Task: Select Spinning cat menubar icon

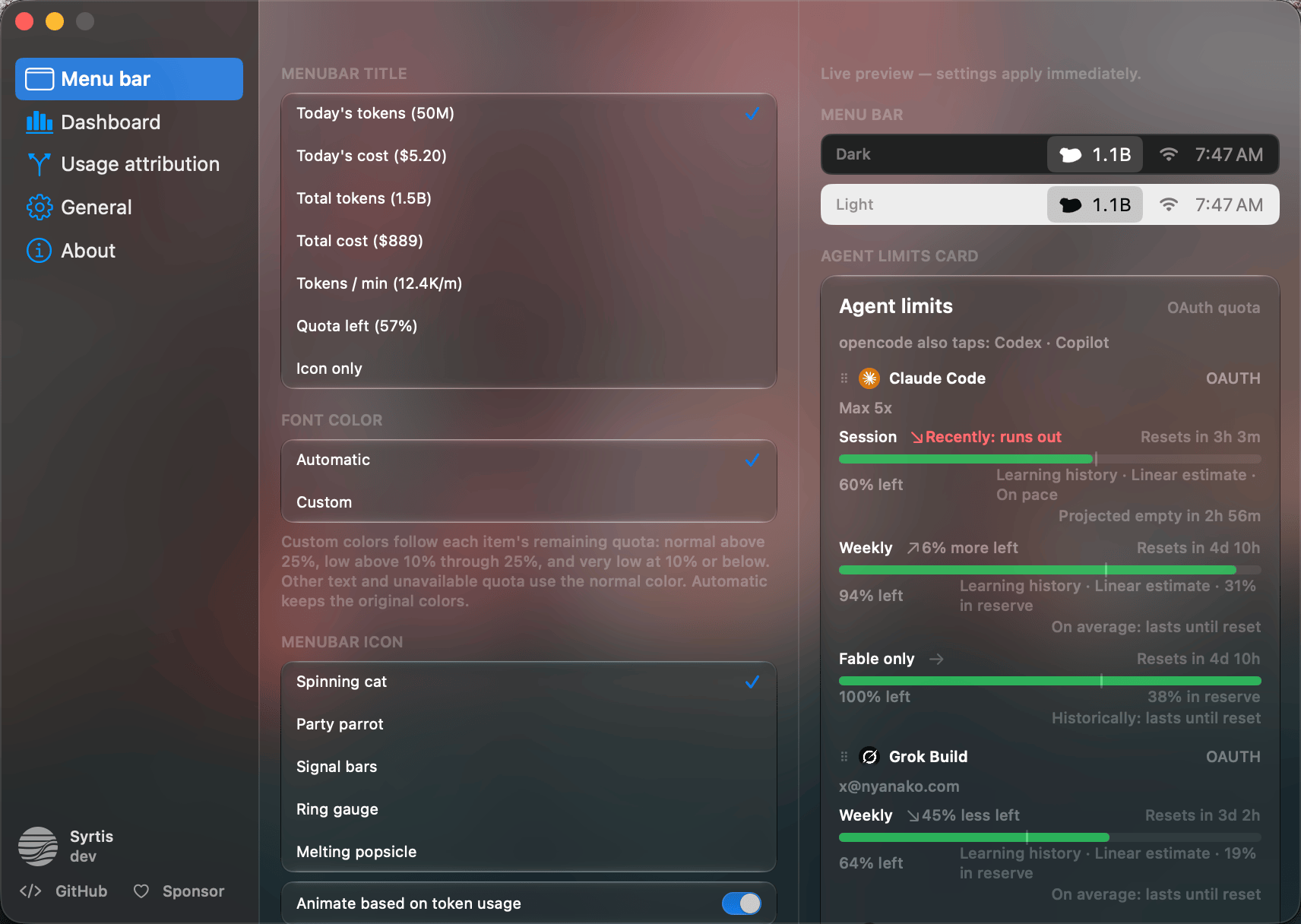Action: [x=529, y=682]
